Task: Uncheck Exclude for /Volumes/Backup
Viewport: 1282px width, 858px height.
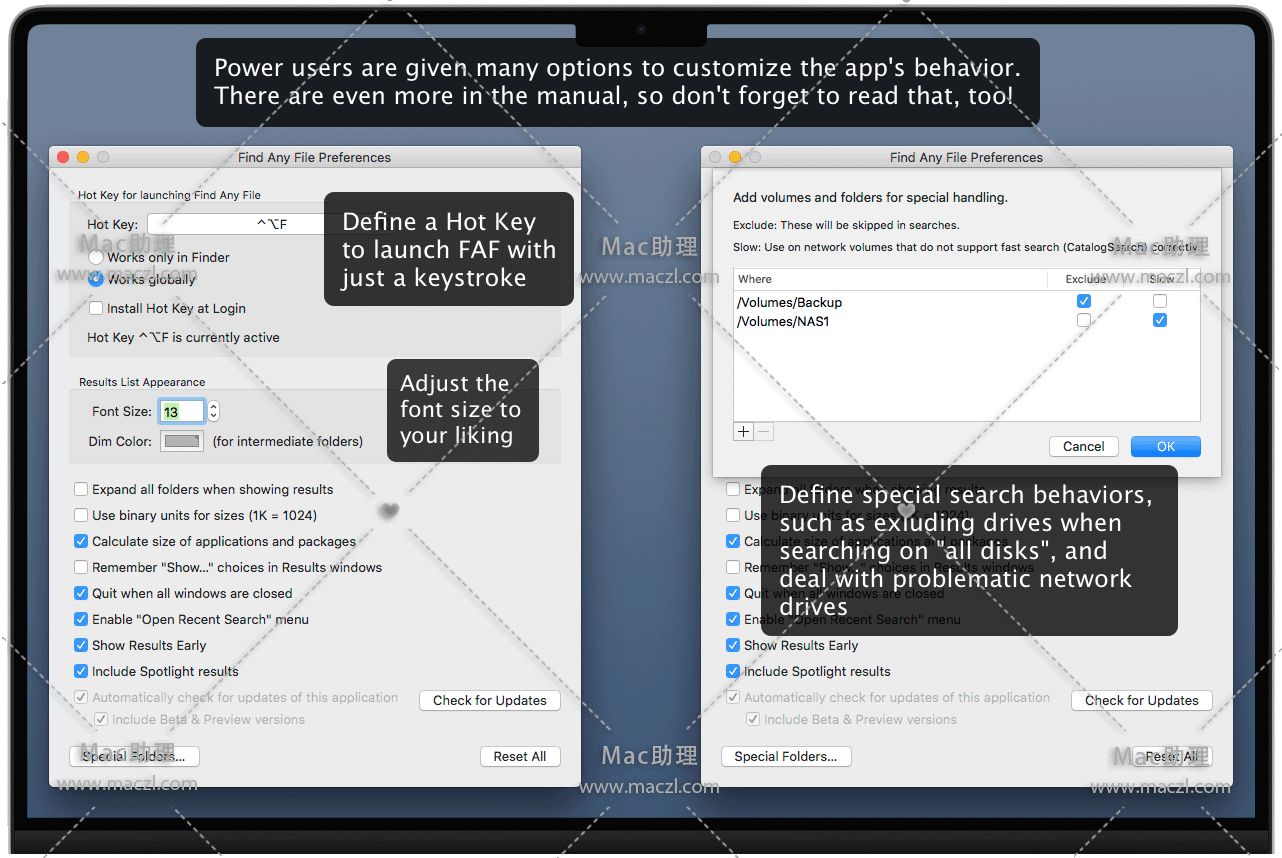Action: coord(1083,301)
